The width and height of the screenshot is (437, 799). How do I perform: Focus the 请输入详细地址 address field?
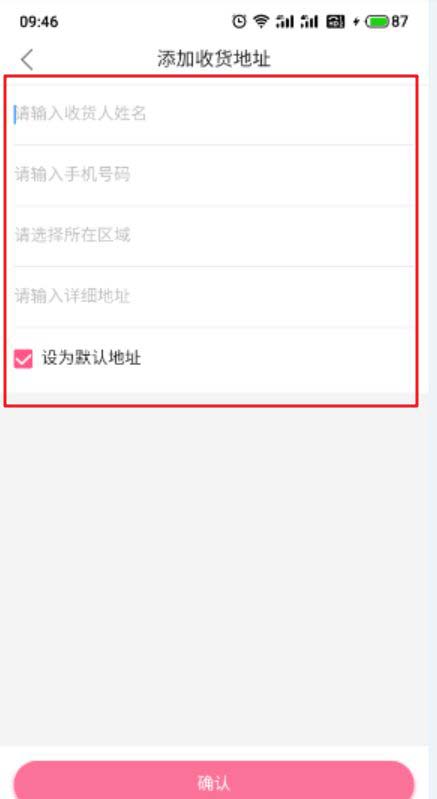213,297
